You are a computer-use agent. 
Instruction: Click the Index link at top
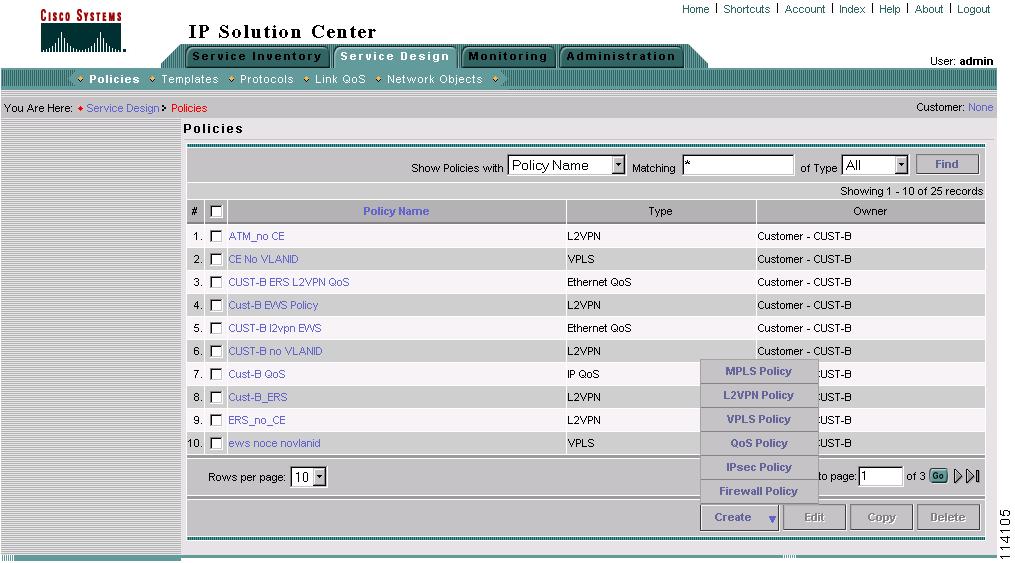tap(852, 9)
